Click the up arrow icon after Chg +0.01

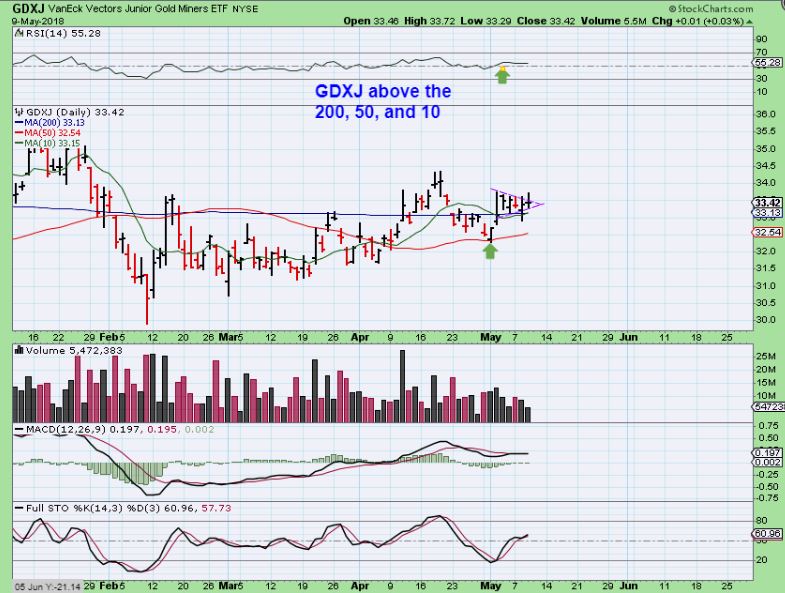click(749, 22)
